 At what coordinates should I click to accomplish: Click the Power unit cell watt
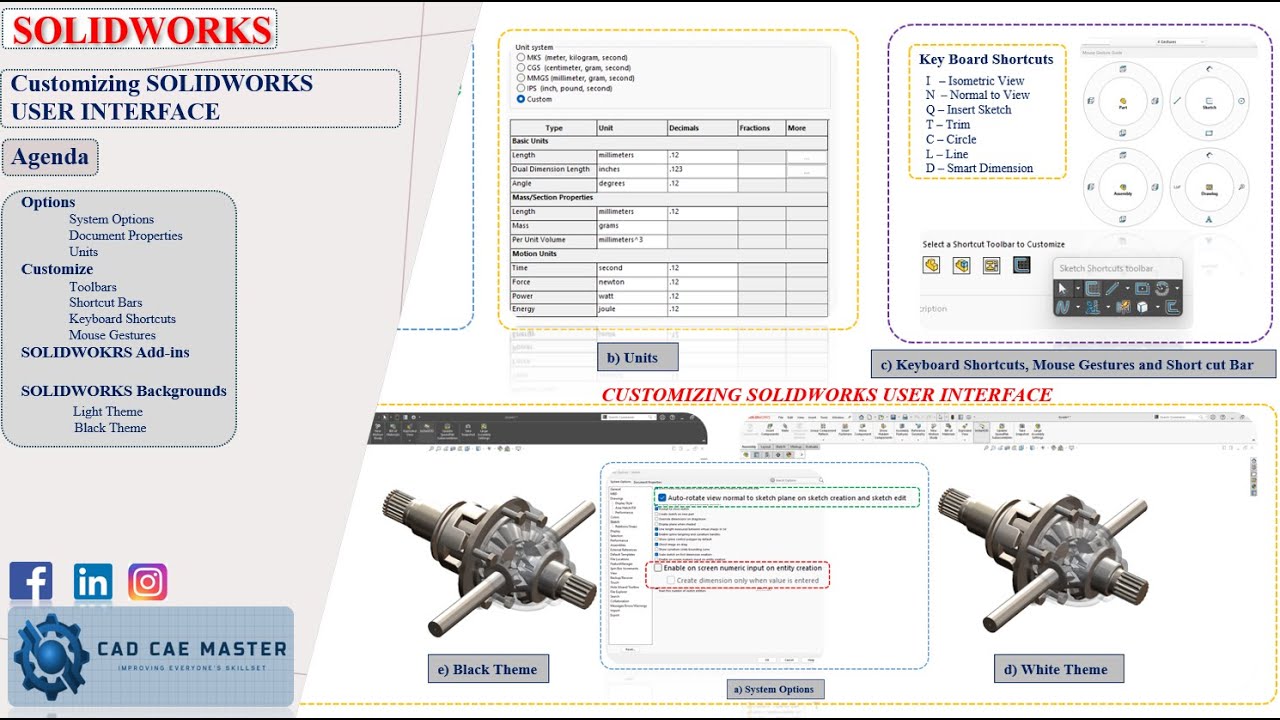(x=631, y=296)
